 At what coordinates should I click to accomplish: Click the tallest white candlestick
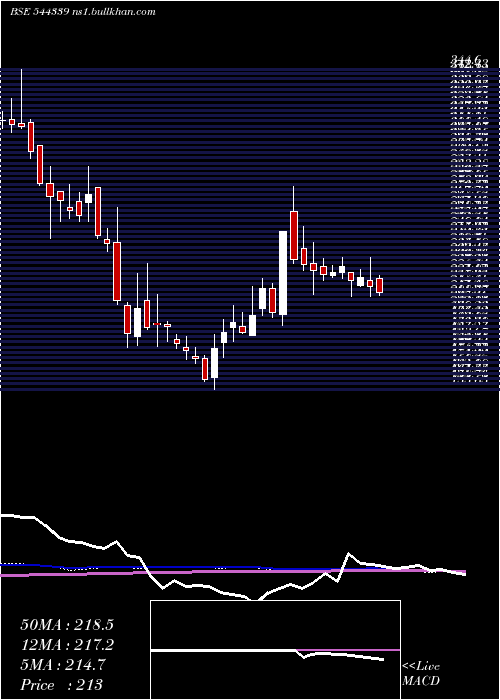[x=283, y=273]
